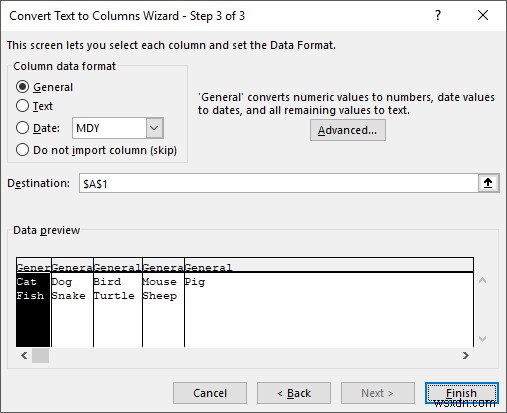Click the preview scroll up arrow
This screenshot has height=413, width=507.
482,280
